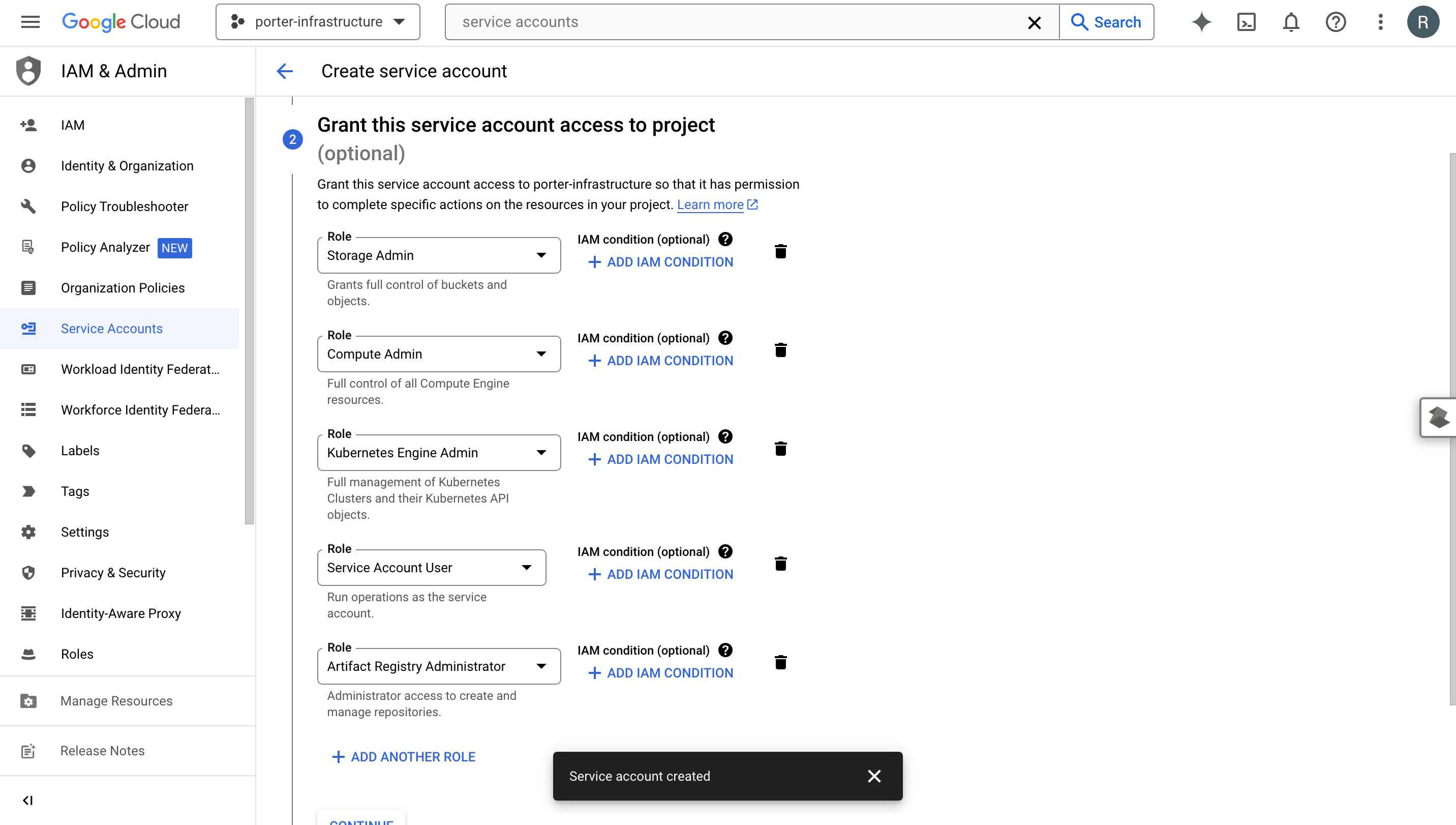The image size is (1456, 825).
Task: Open account avatar R
Action: (x=1424, y=21)
